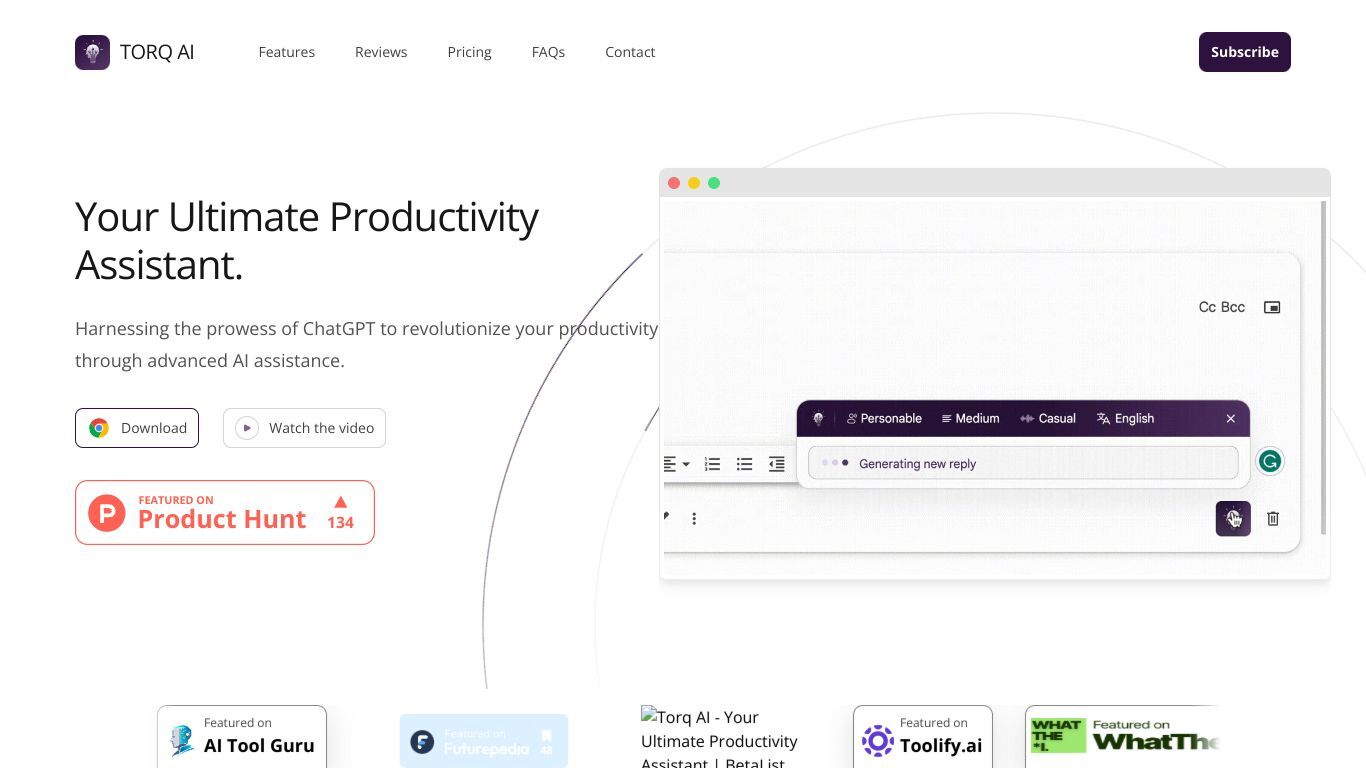Click the Watch the video button
This screenshot has height=768, width=1366.
pos(304,428)
